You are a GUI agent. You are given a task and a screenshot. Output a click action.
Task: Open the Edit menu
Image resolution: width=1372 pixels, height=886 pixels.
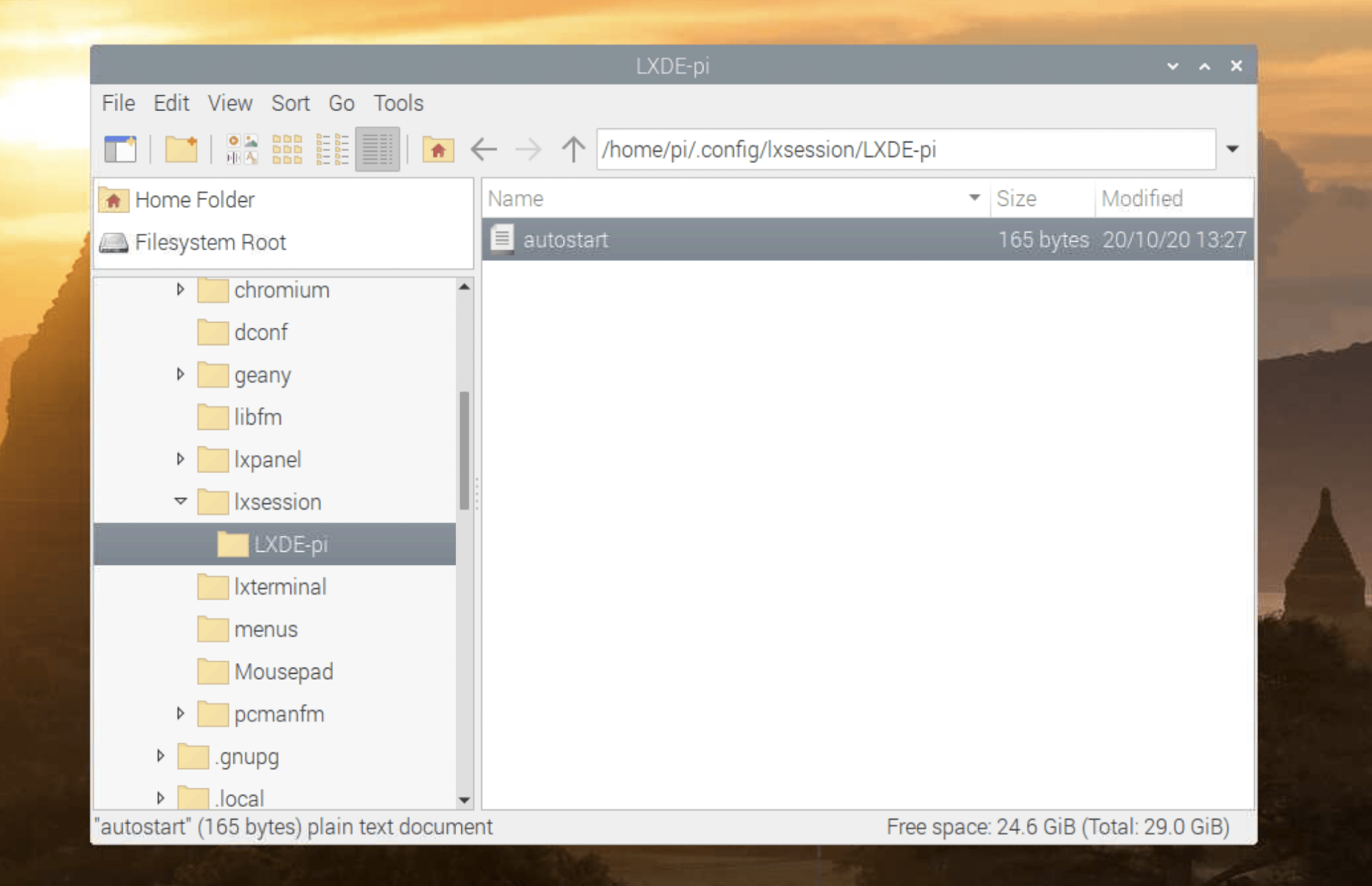[171, 104]
